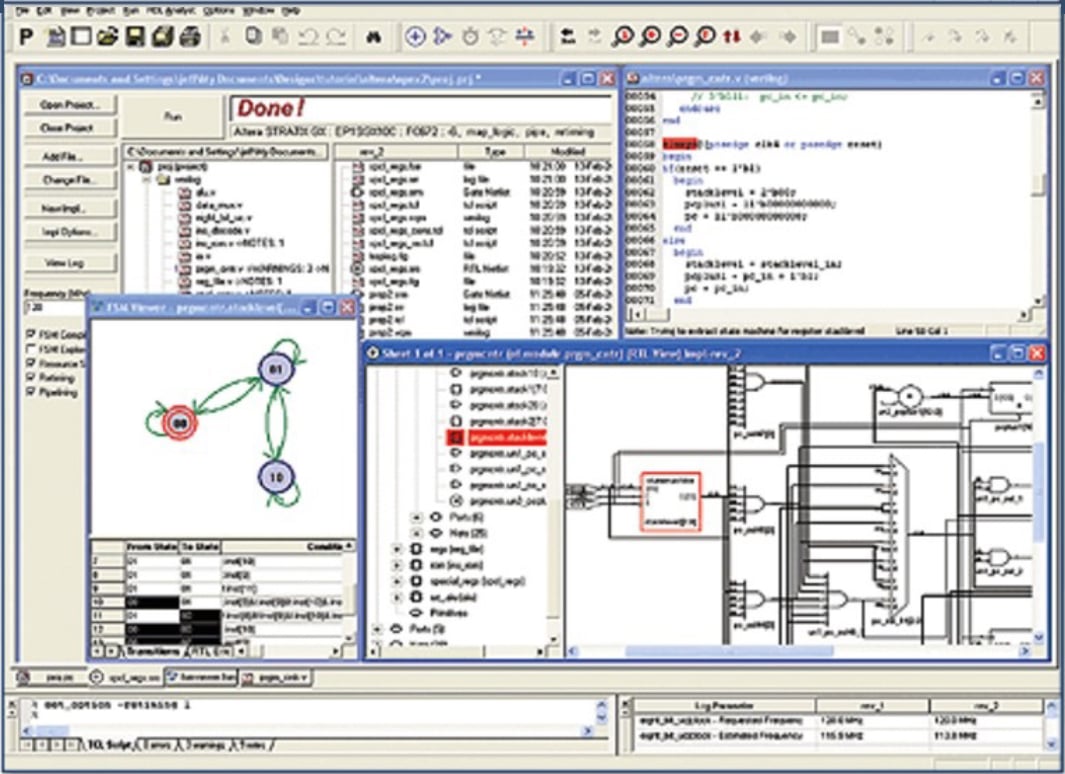Click the Open Project button

point(70,105)
